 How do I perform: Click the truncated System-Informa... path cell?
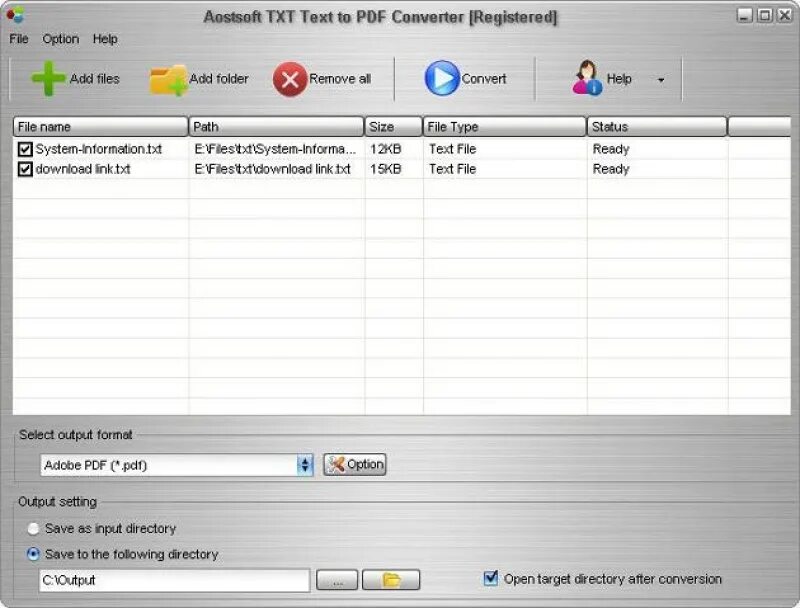coord(275,149)
